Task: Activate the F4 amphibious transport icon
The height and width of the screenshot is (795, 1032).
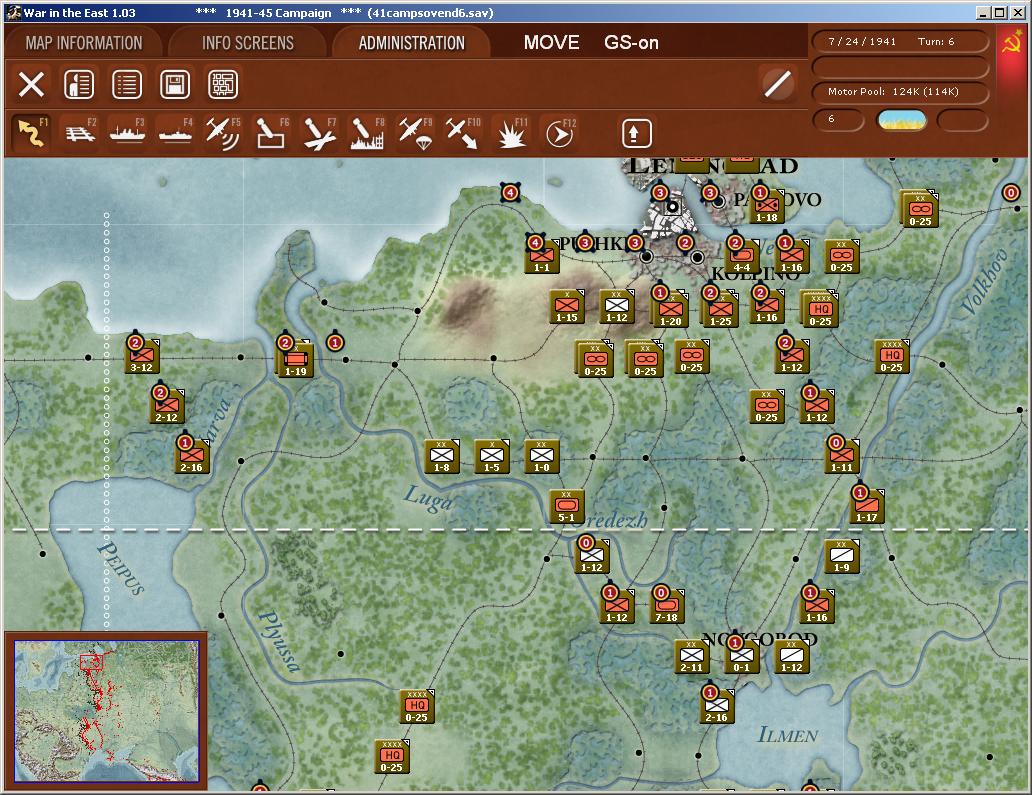Action: pos(175,132)
